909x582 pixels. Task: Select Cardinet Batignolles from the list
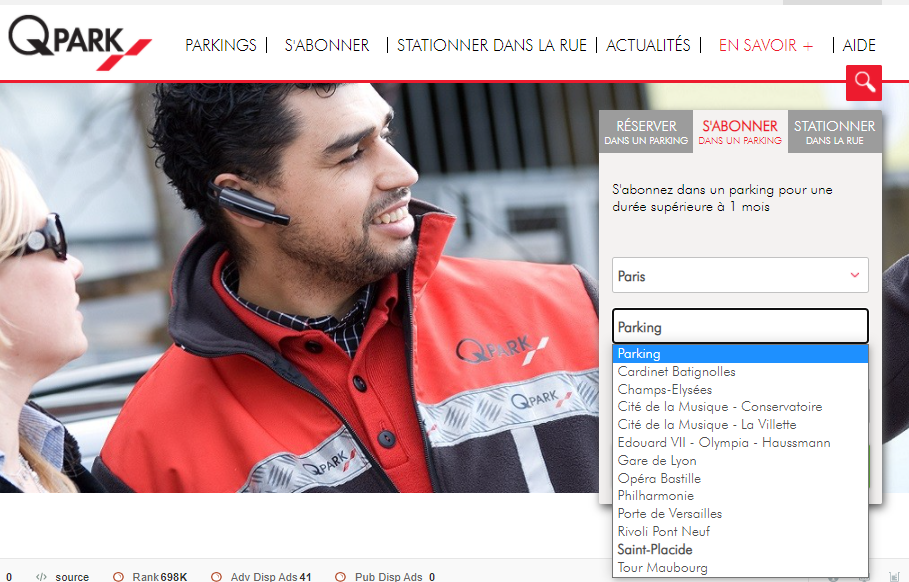coord(740,372)
